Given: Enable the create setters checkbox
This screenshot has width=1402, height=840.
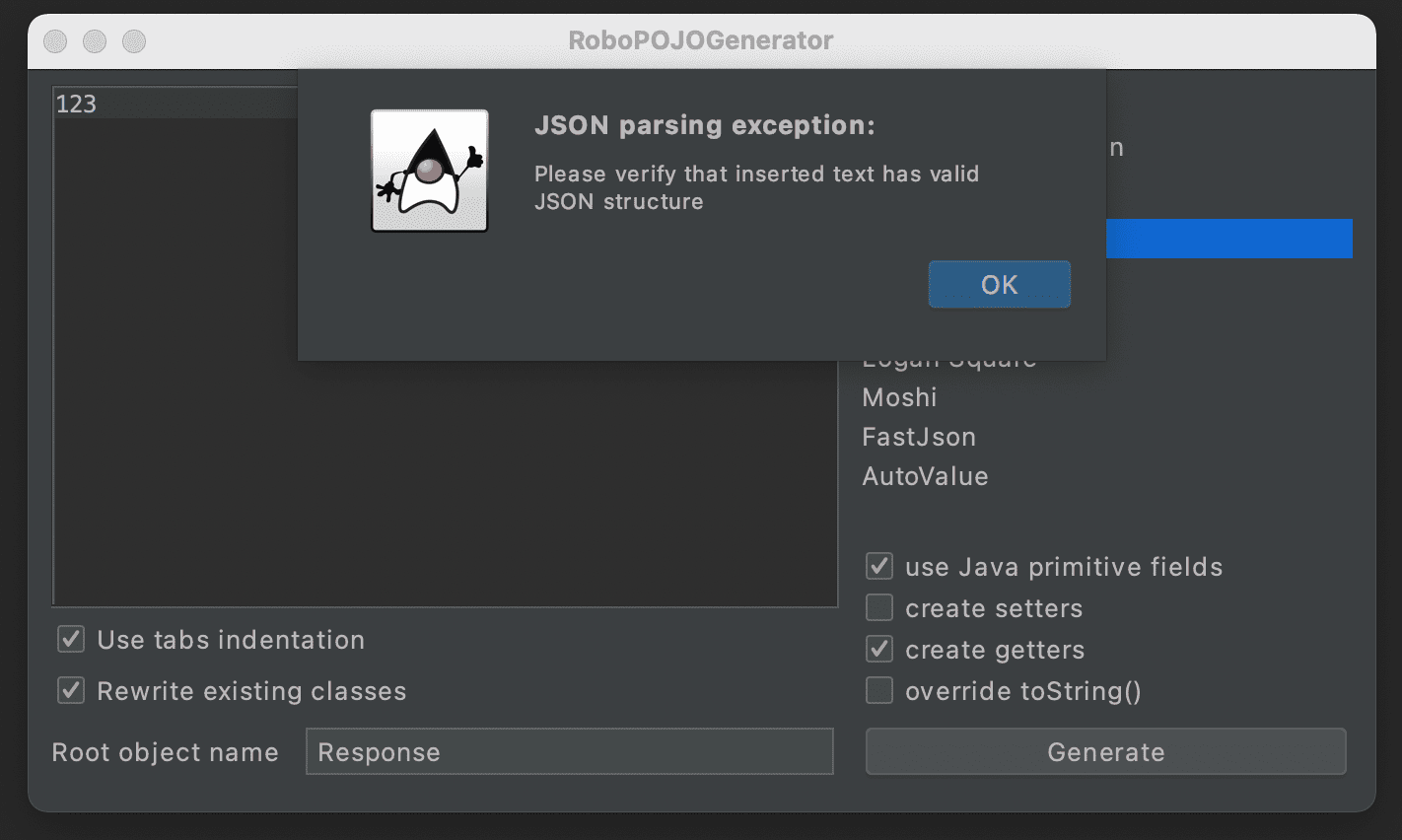Looking at the screenshot, I should pos(878,608).
